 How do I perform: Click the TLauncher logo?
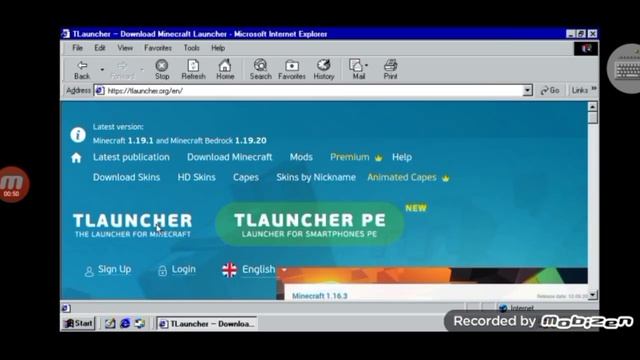coord(132,225)
